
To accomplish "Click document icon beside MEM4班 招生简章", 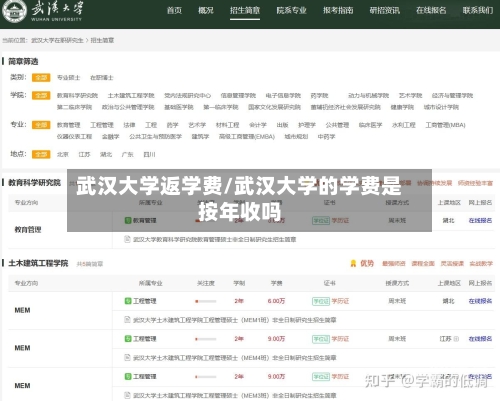I will click(x=127, y=357).
